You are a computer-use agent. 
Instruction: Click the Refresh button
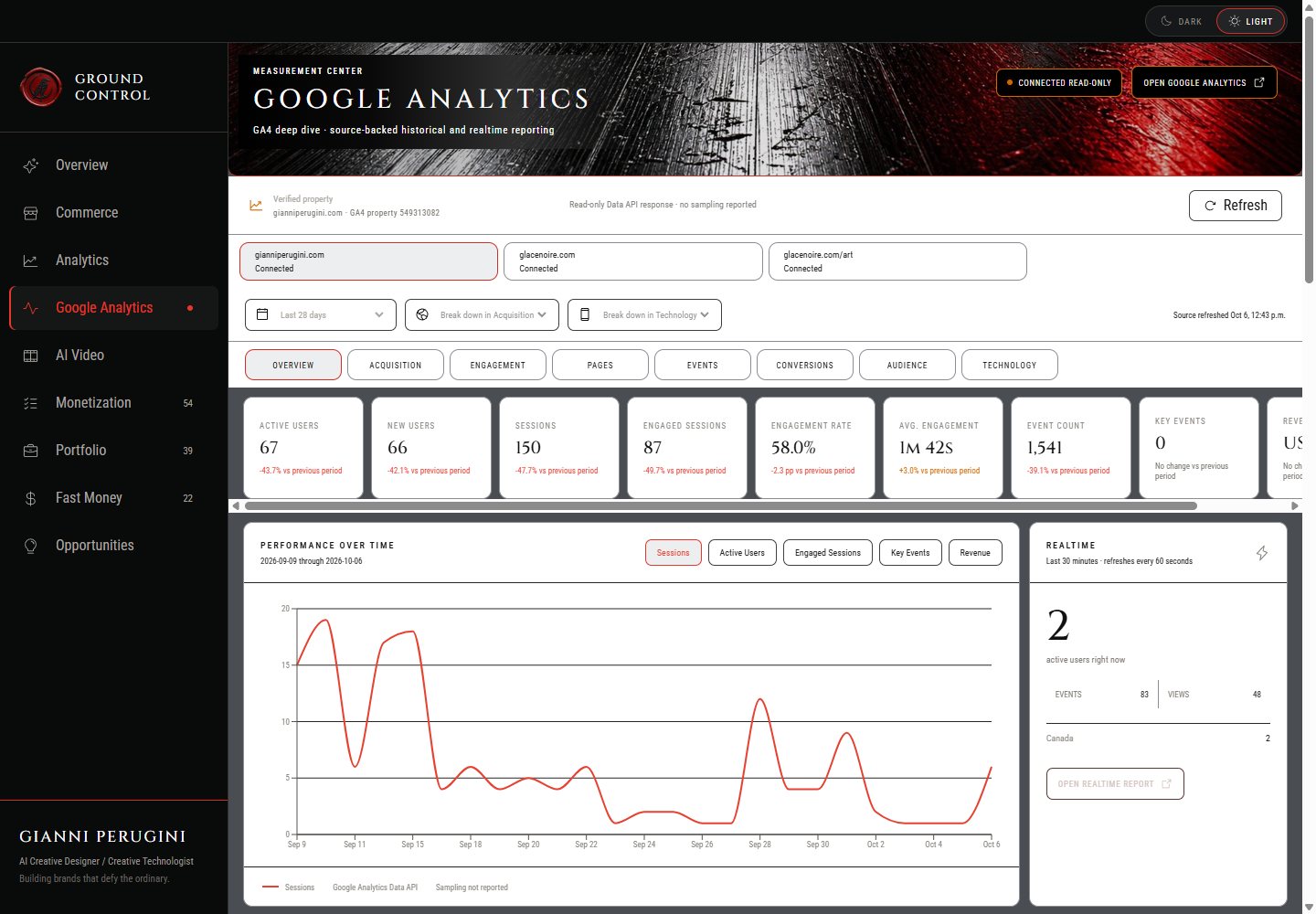coord(1236,206)
